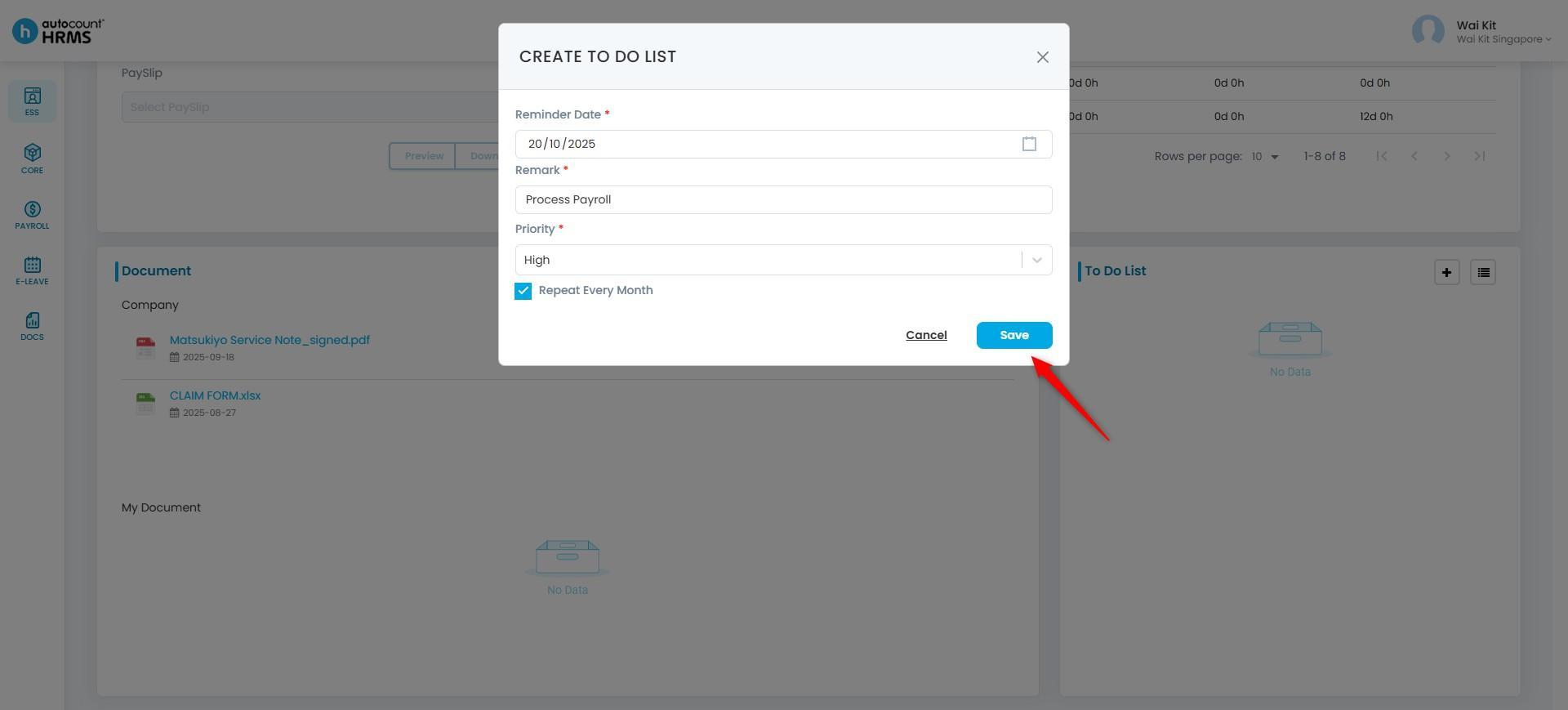The height and width of the screenshot is (710, 1568).
Task: Open Matsukiyo Service Note_signed.pdf document
Action: (269, 340)
